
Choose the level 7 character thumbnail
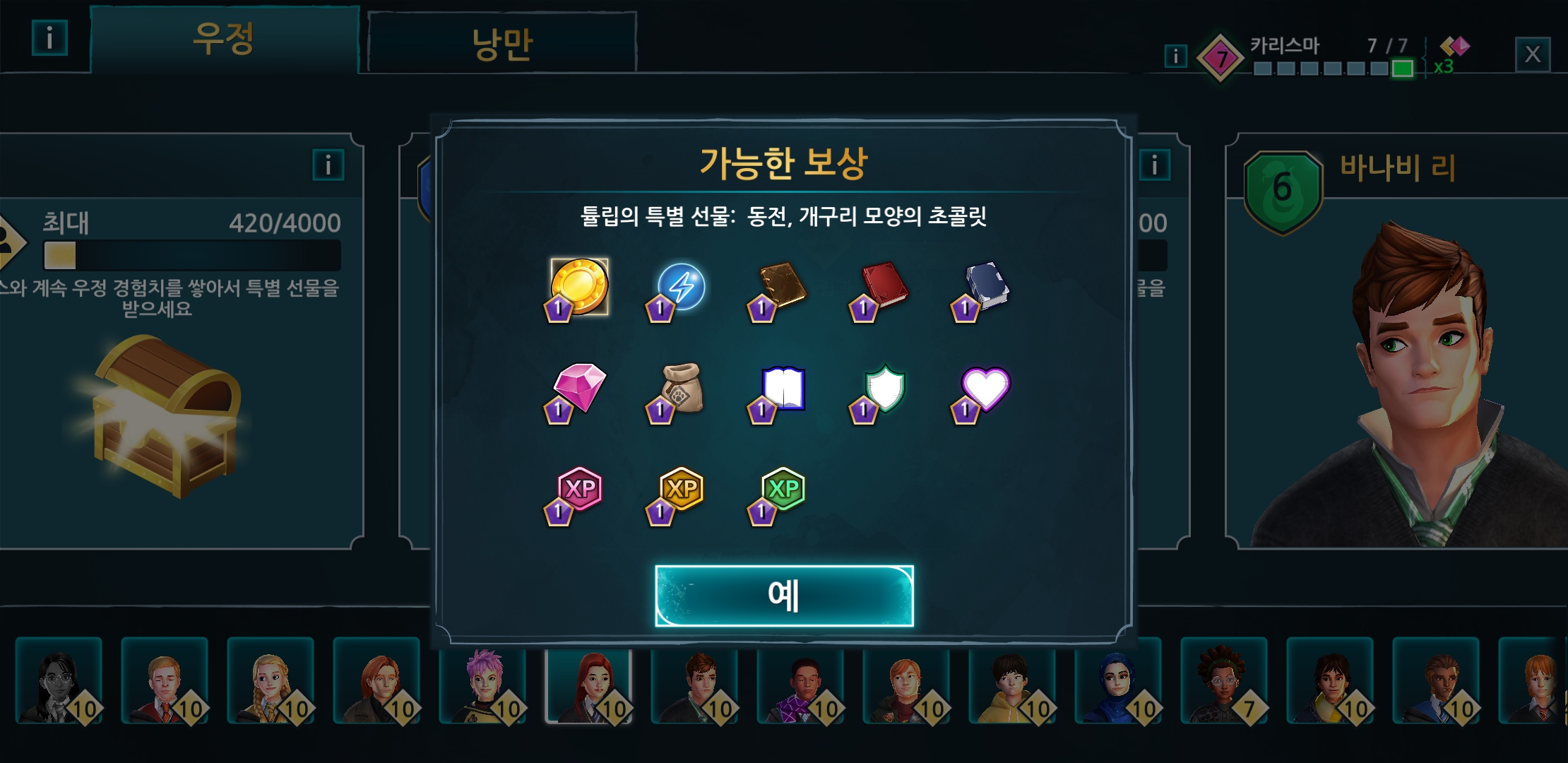click(x=1224, y=682)
